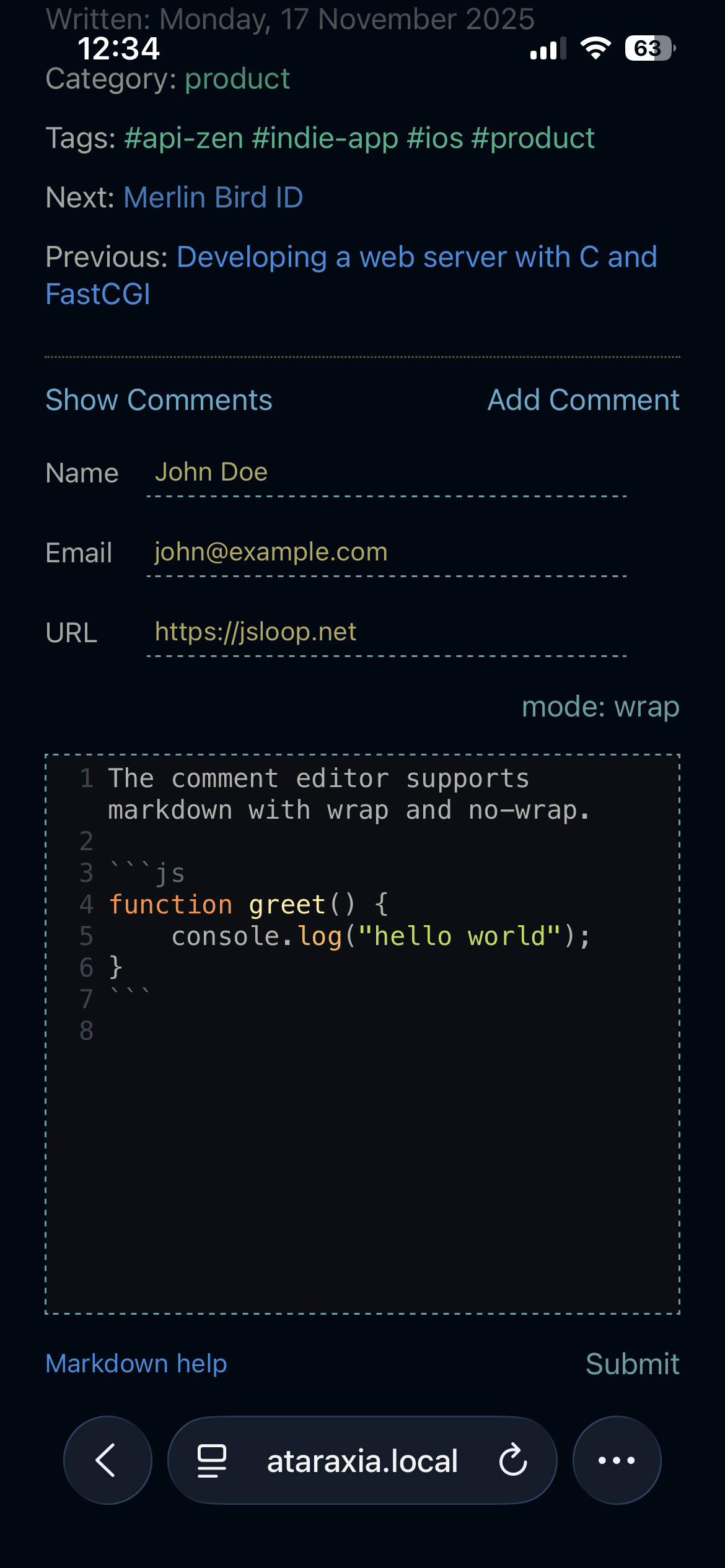Focus the Email input field
Viewport: 725px width, 1568px height.
[387, 552]
